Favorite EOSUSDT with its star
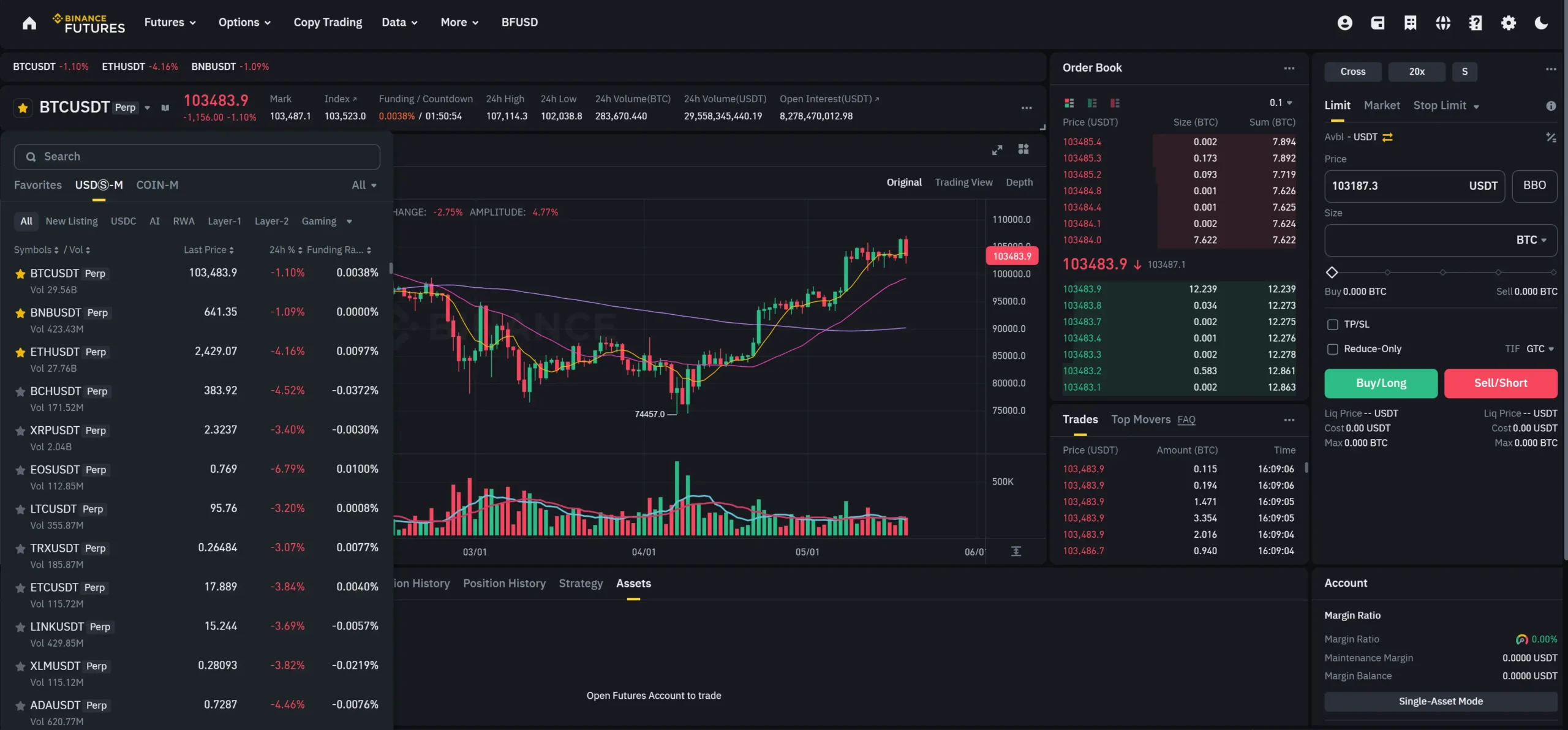Viewport: 1568px width, 730px height. [x=20, y=470]
